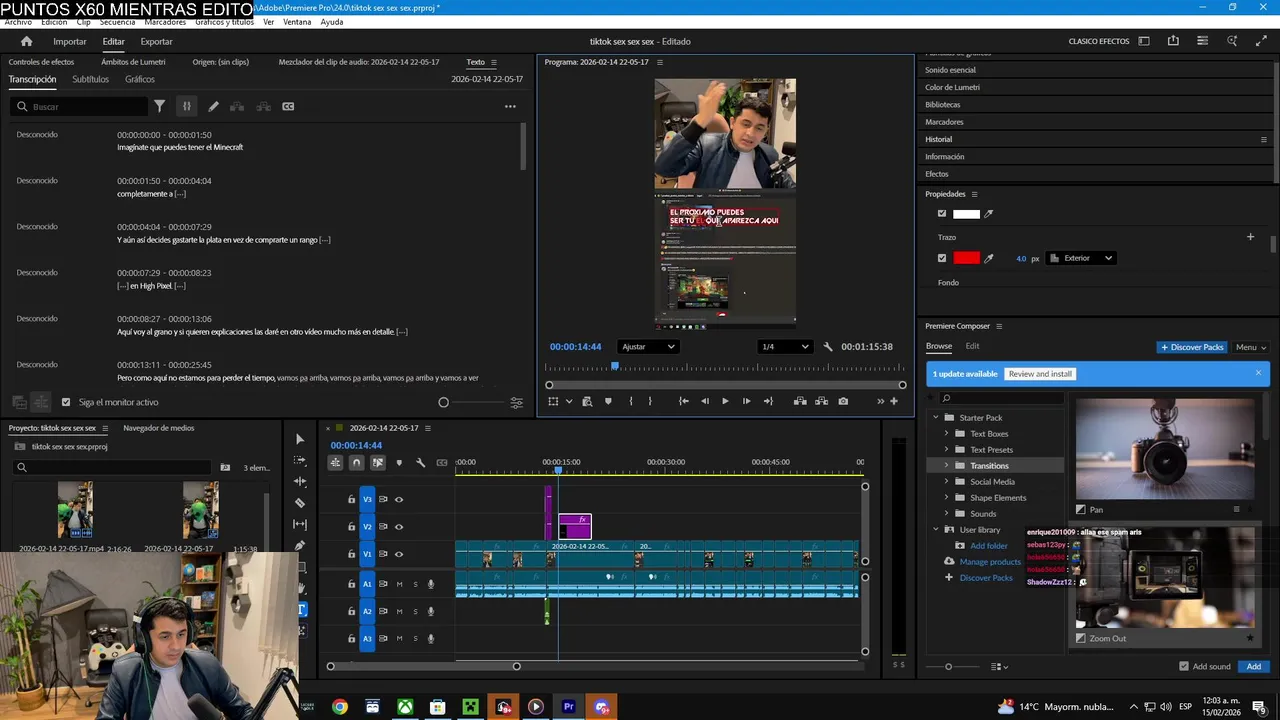
Task: Solo audio track A2
Action: (x=415, y=611)
